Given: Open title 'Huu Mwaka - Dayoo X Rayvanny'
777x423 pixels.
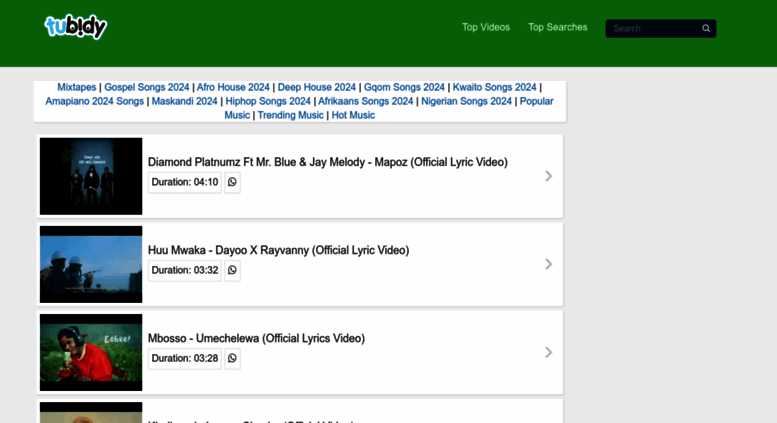Looking at the screenshot, I should (278, 250).
